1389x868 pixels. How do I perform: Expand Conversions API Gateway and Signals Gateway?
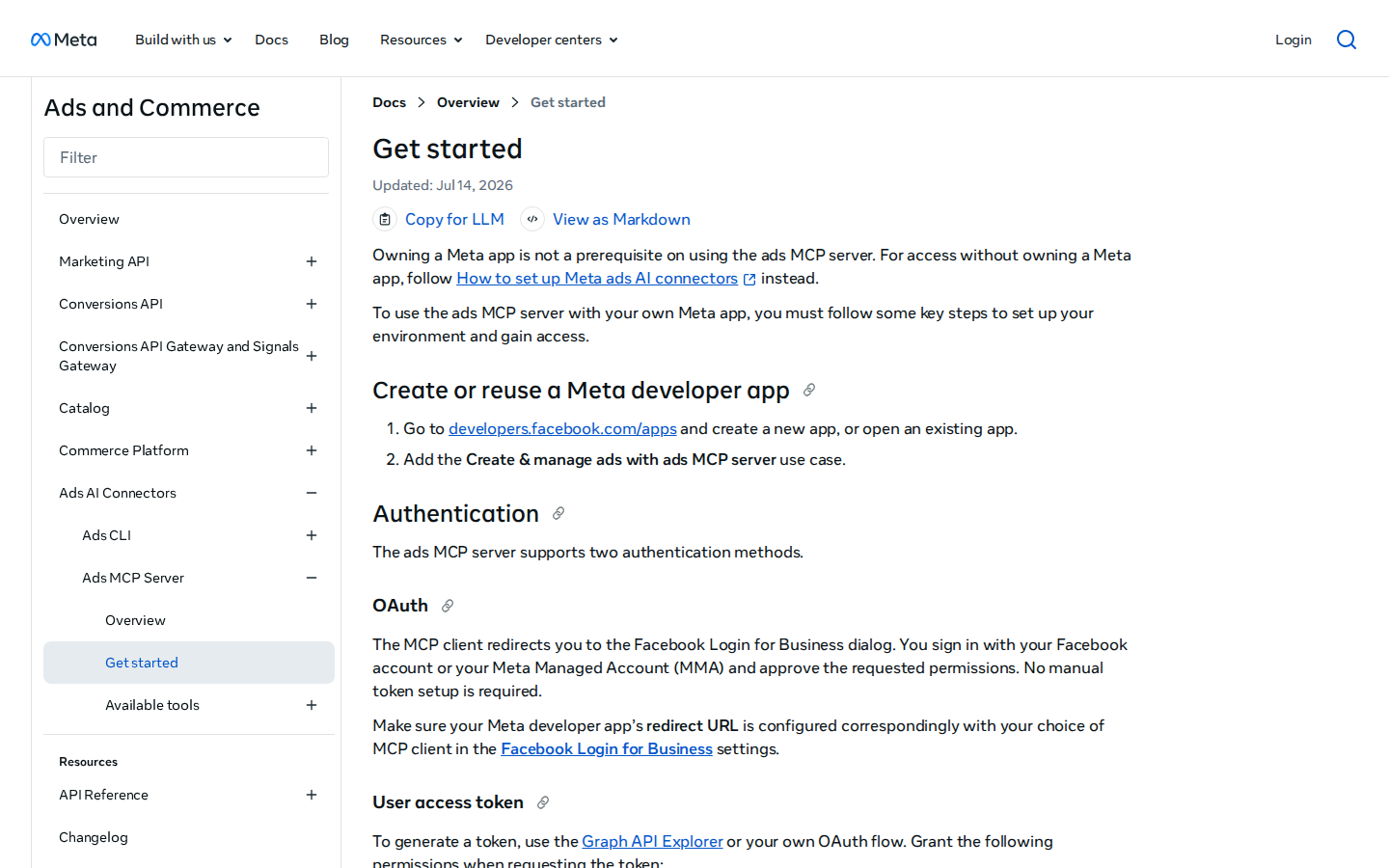point(312,356)
